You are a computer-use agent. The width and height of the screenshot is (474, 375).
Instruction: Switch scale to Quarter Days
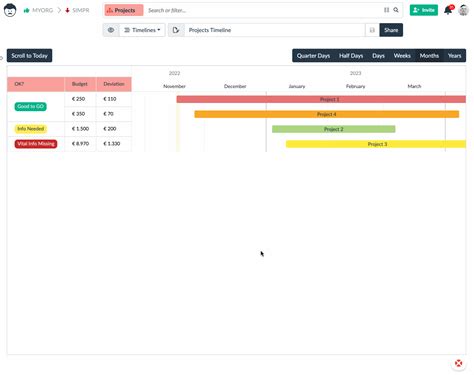(x=313, y=56)
